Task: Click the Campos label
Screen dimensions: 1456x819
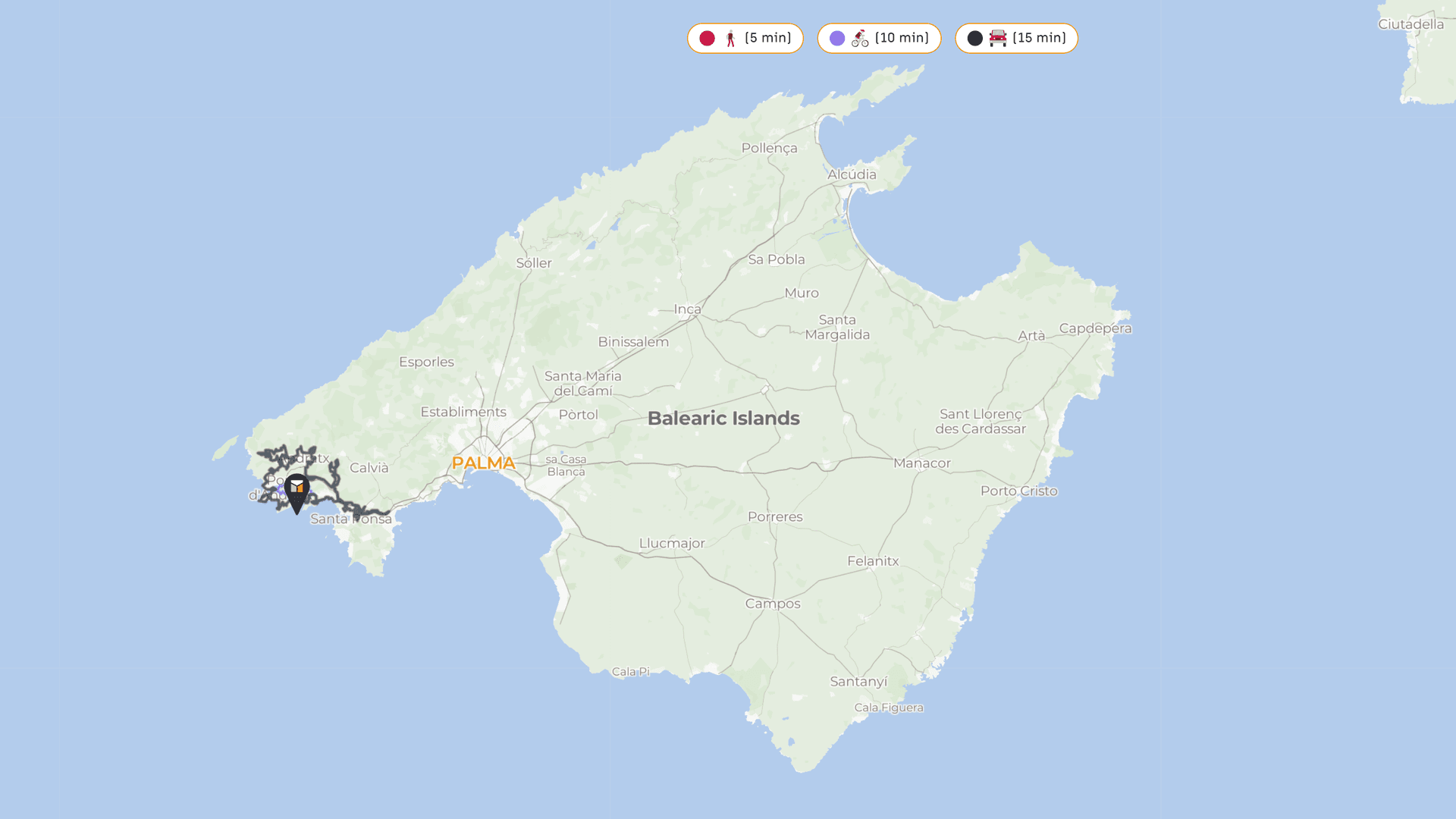Action: coord(773,604)
